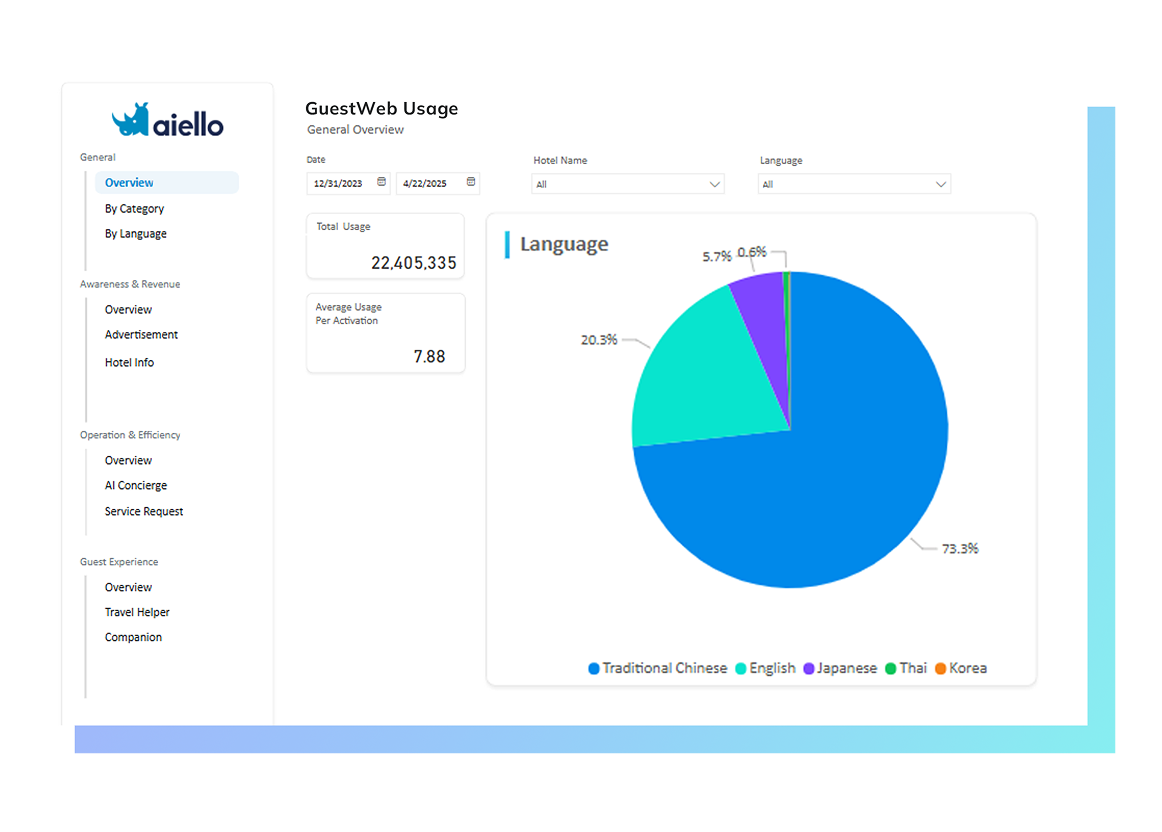Select the Korea legend swatch
The height and width of the screenshot is (832, 1162).
(940, 668)
